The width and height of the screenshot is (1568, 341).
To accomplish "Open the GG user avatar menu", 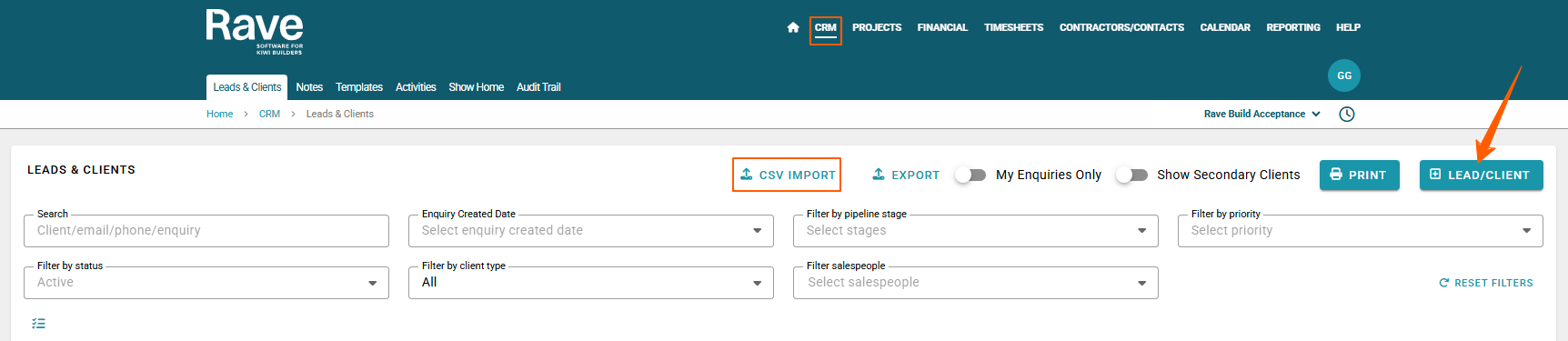I will point(1344,75).
